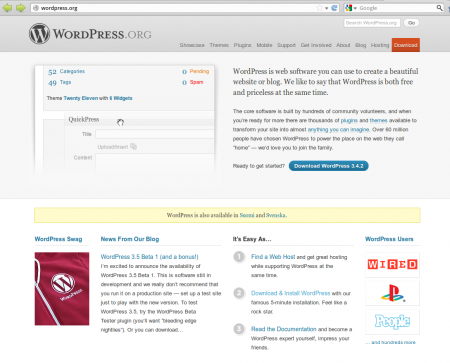Open the Mobile menu item
450x363 pixels.
[264, 45]
